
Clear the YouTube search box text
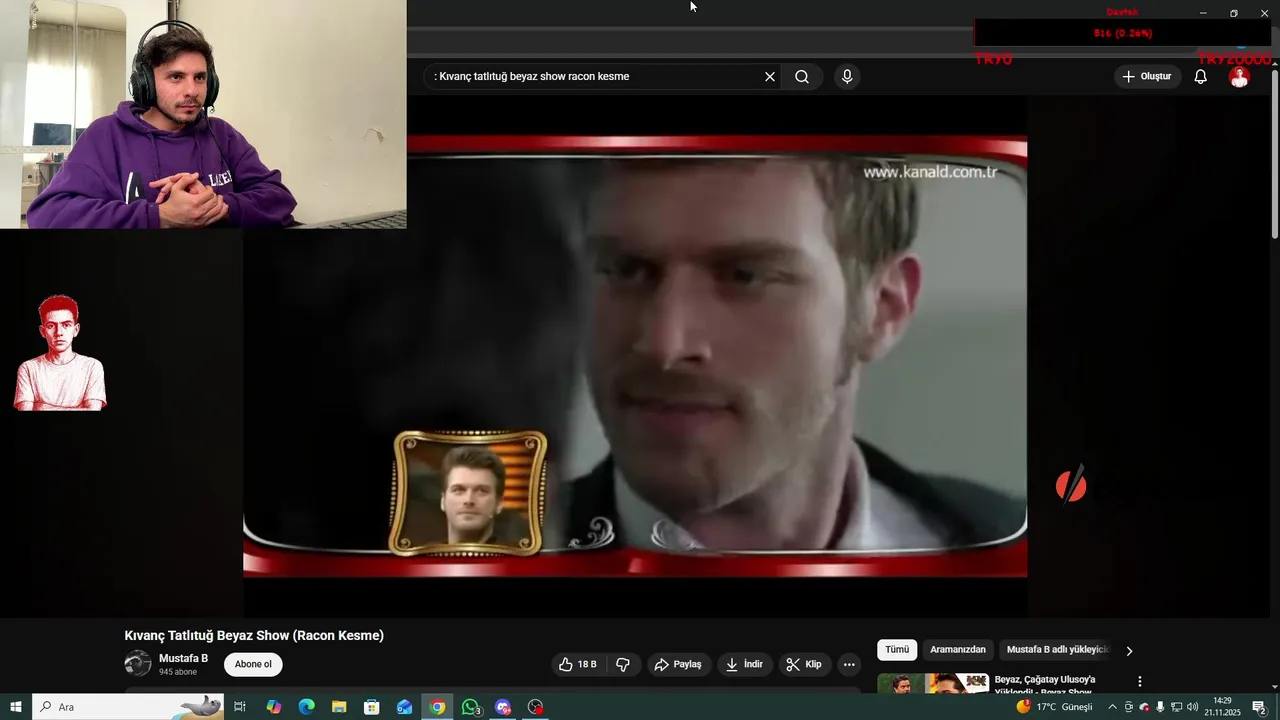click(x=770, y=76)
